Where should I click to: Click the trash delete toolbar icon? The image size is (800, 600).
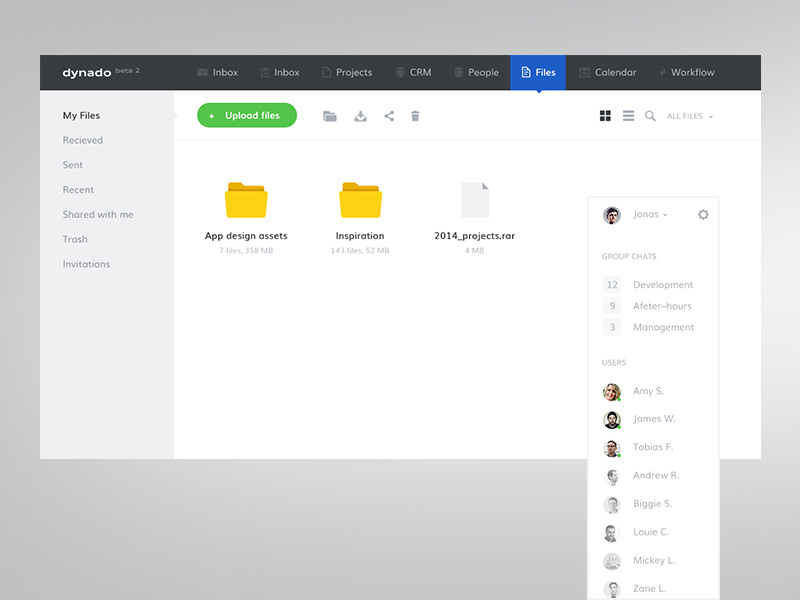(x=415, y=116)
